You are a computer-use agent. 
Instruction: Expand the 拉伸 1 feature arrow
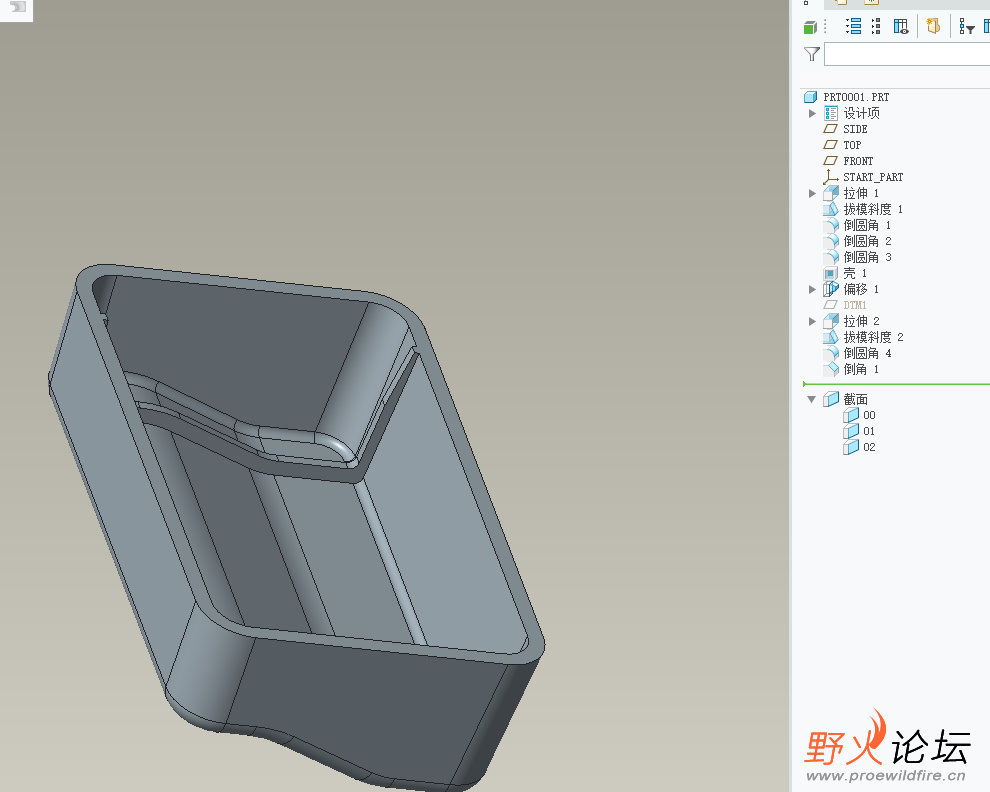813,193
